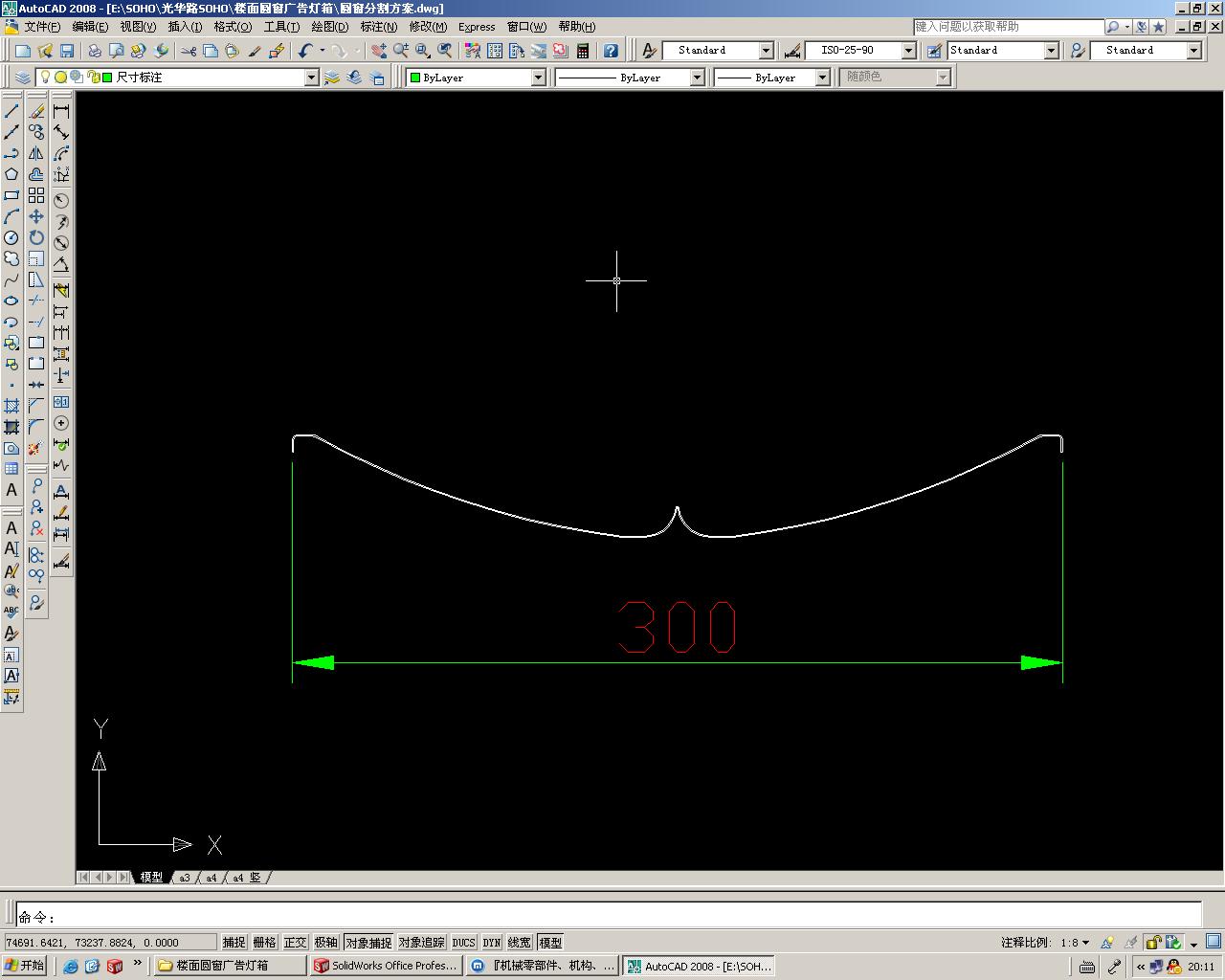Open the 编辑(E) menu

(x=90, y=27)
